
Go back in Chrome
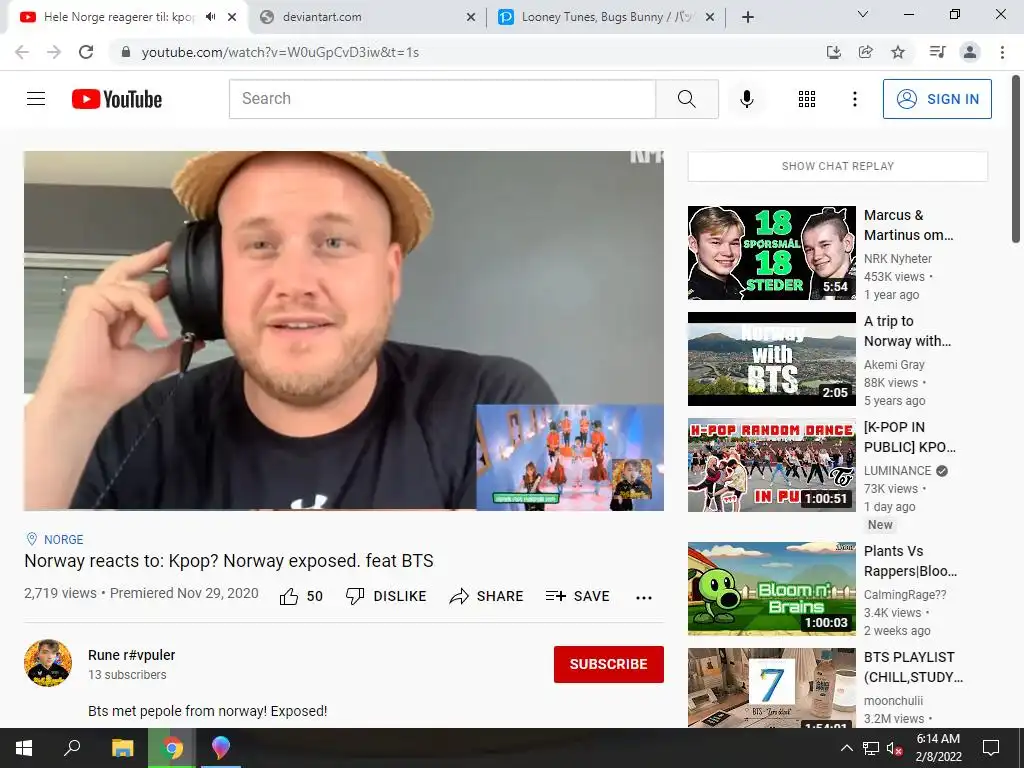[22, 52]
